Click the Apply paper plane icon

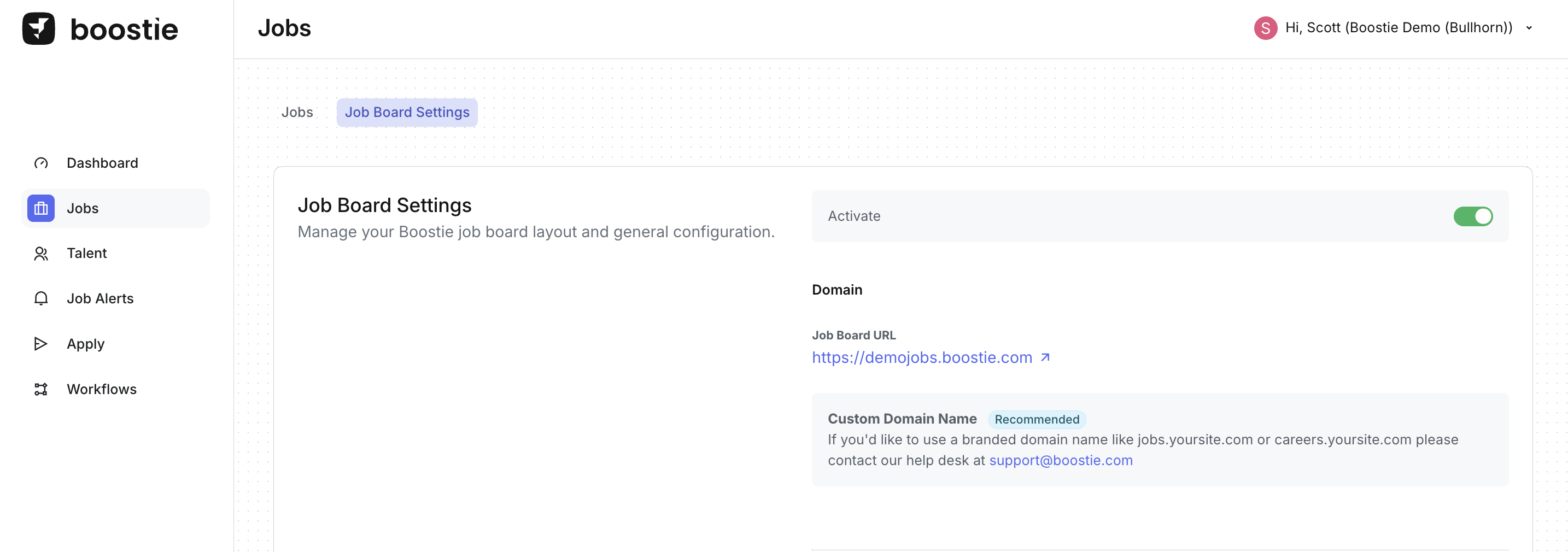coord(41,344)
